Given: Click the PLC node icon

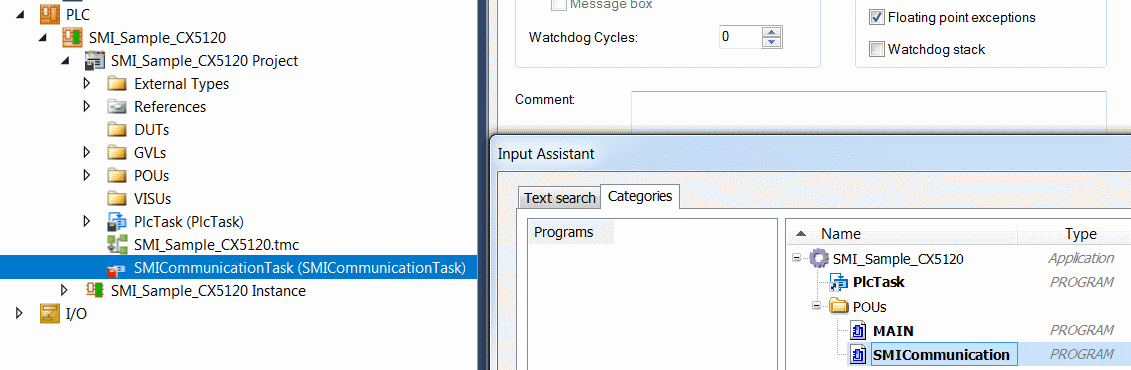Looking at the screenshot, I should (50, 13).
